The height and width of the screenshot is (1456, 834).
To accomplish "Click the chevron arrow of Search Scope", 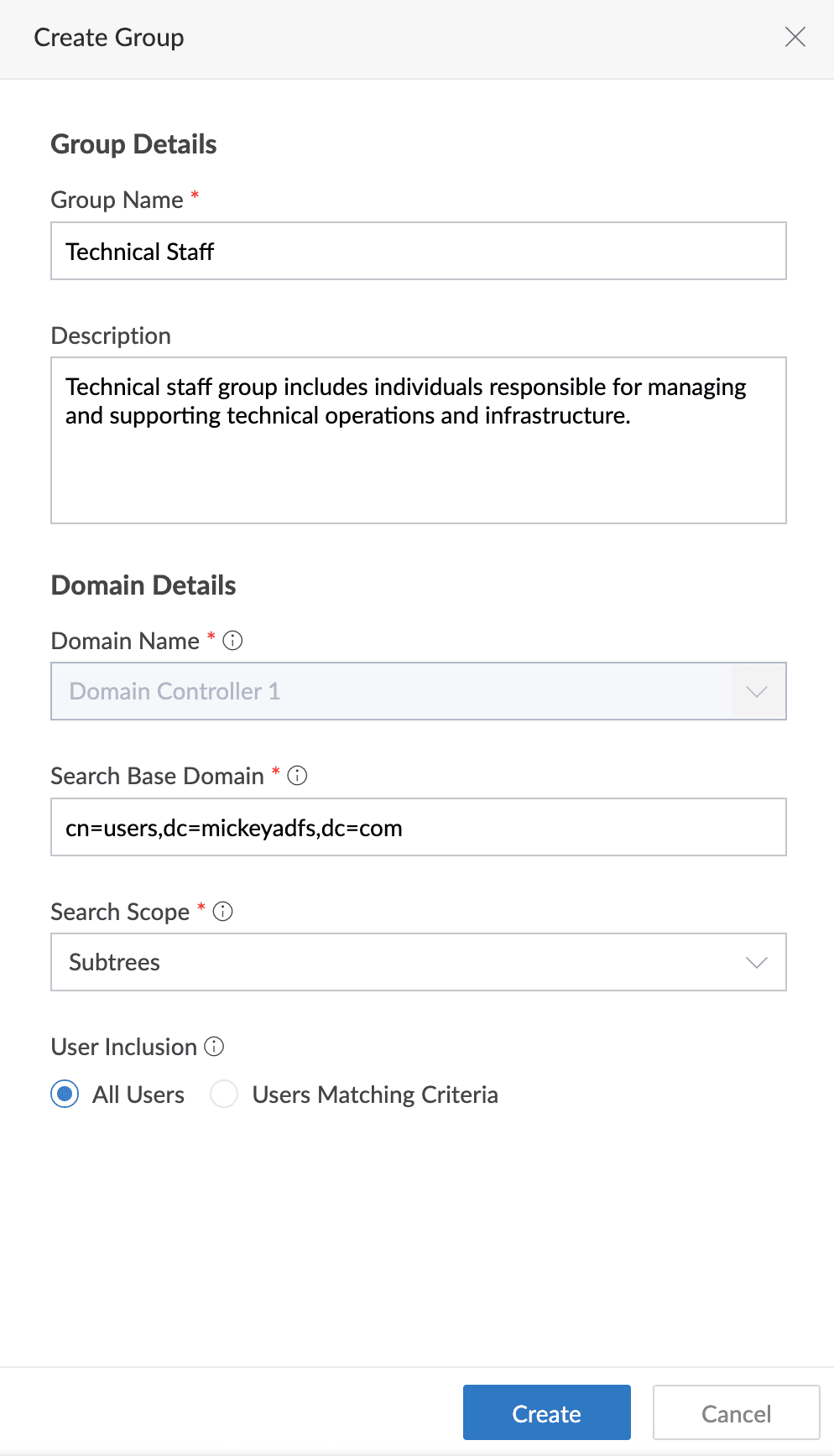I will click(757, 962).
